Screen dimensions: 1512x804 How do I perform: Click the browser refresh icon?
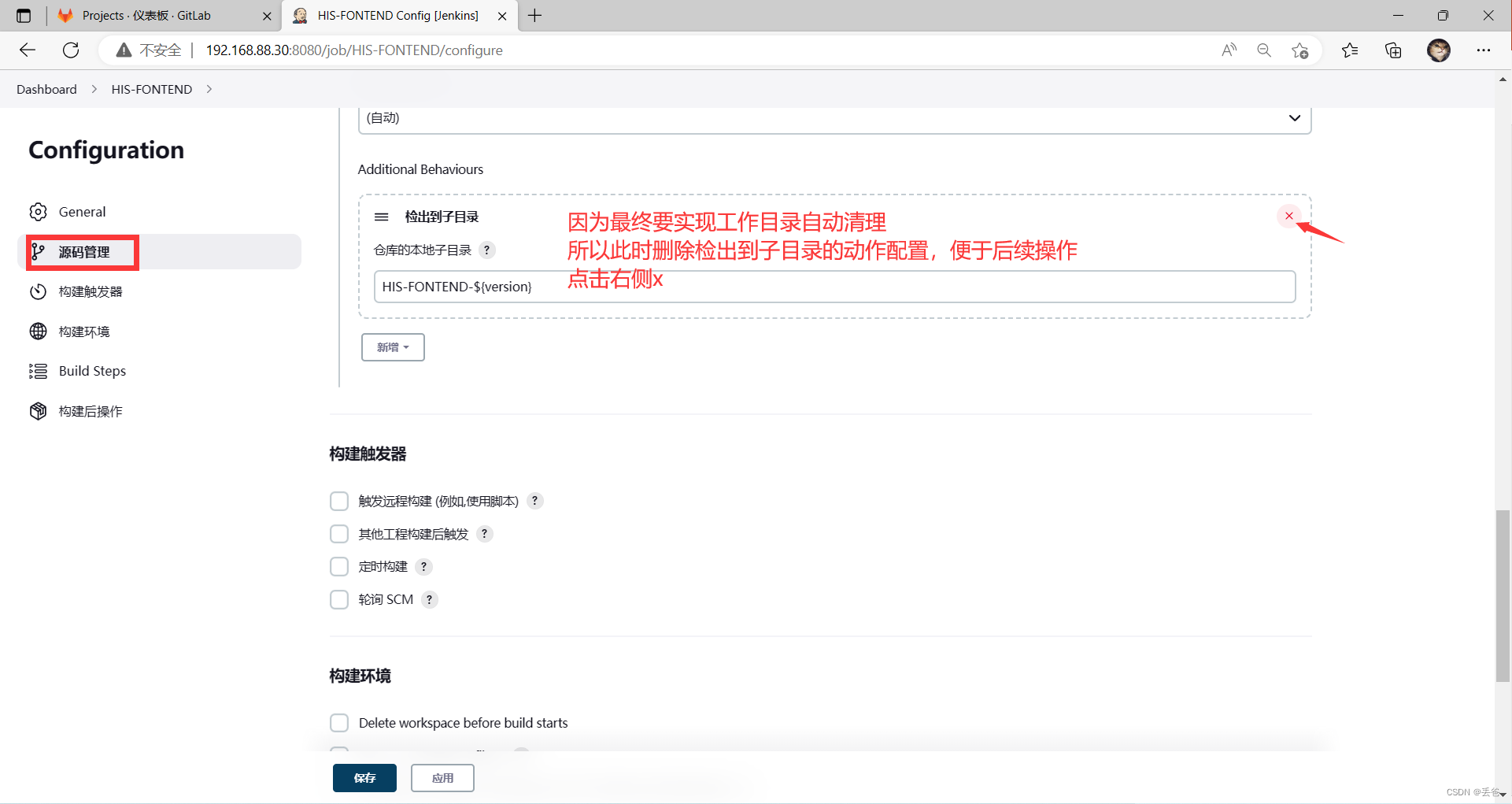tap(71, 50)
